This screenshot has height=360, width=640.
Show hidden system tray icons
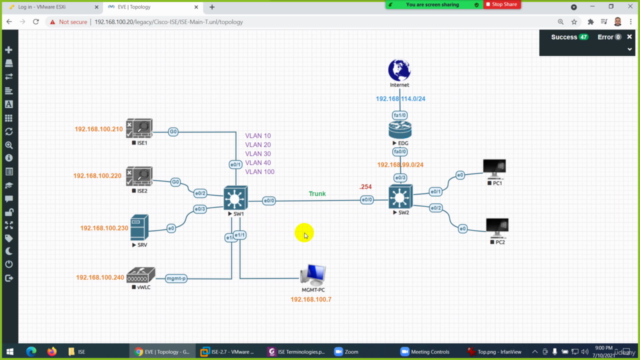click(x=535, y=351)
